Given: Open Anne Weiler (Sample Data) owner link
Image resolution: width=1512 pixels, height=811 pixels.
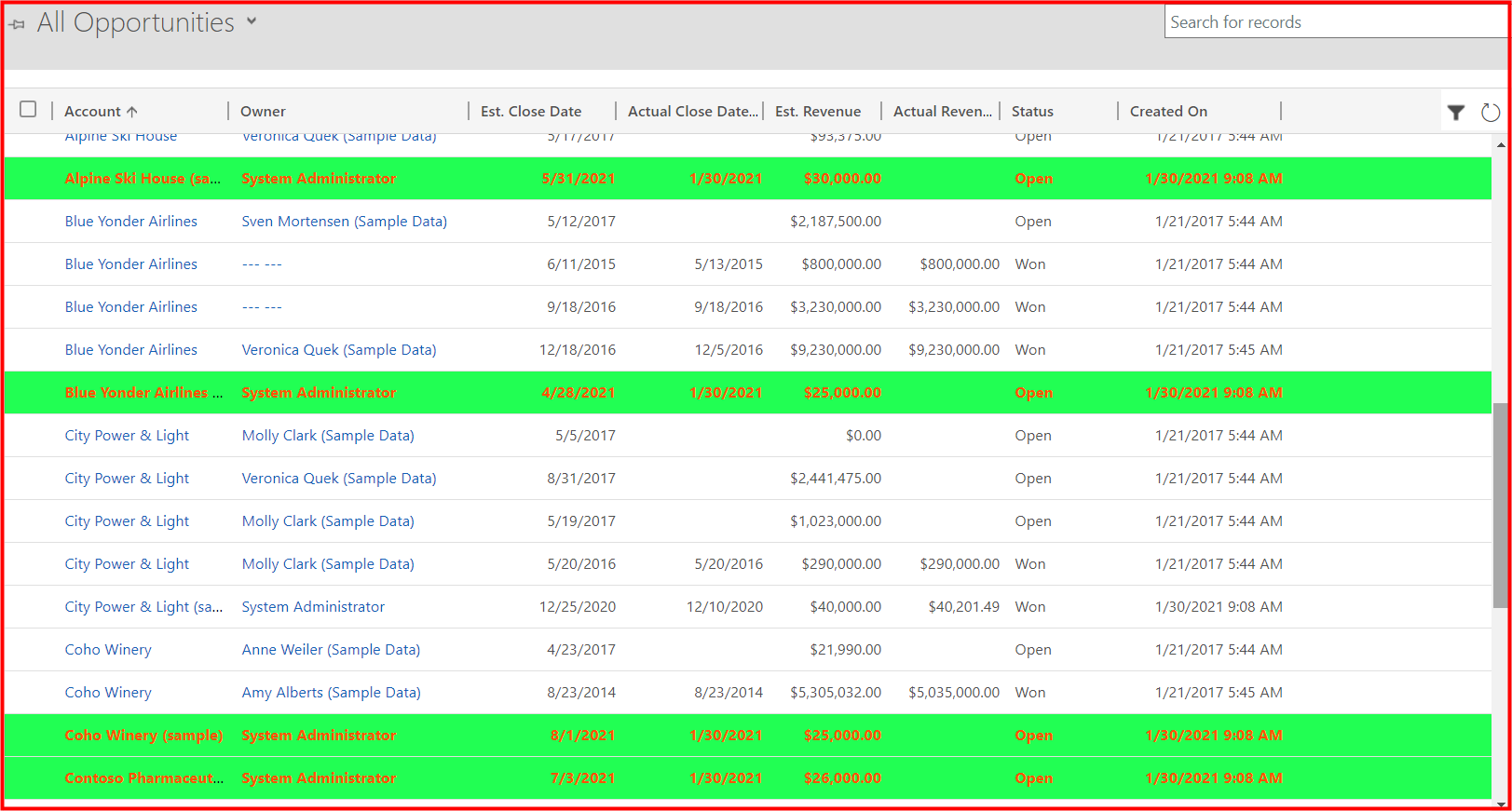Looking at the screenshot, I should click(331, 649).
